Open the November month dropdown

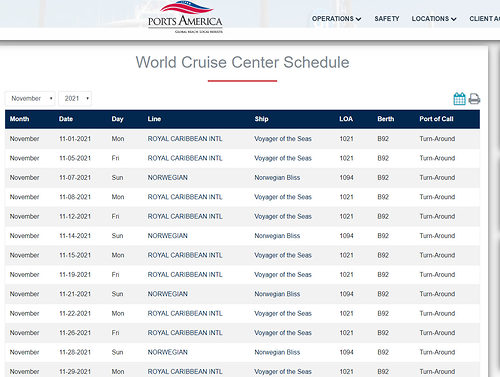(x=30, y=98)
